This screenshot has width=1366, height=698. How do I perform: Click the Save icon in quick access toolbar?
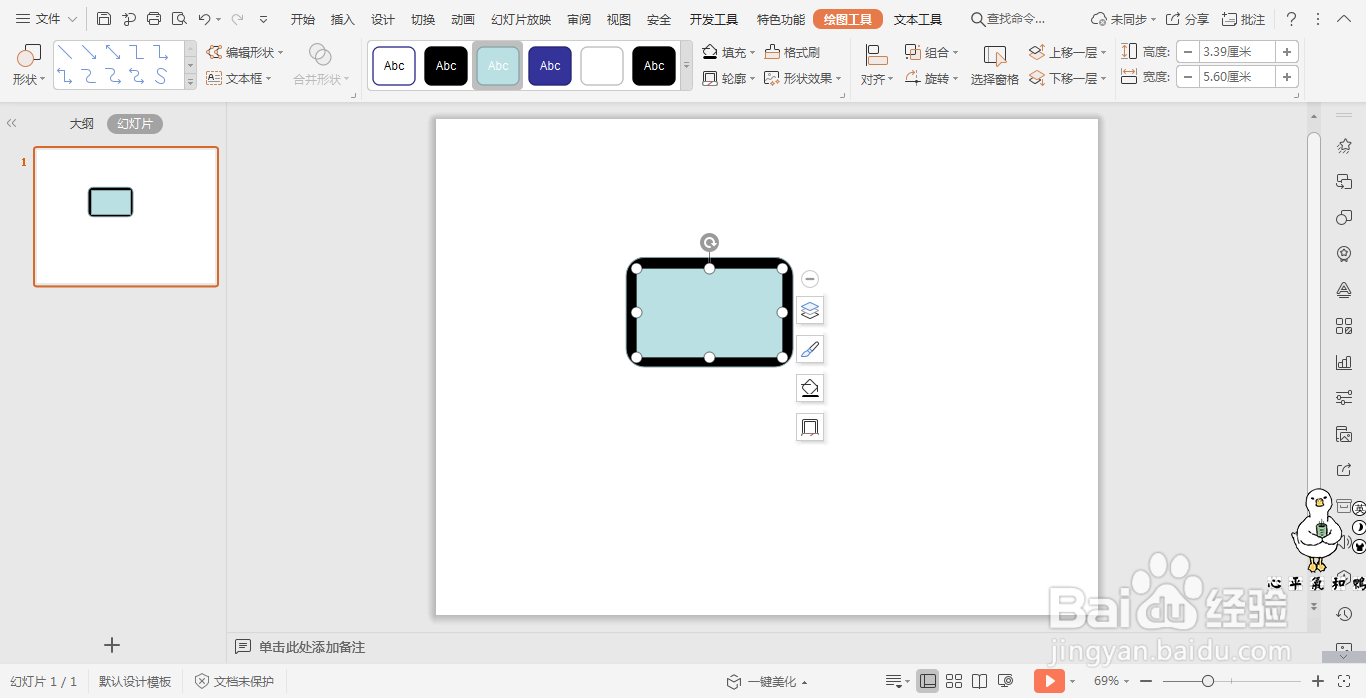[104, 19]
